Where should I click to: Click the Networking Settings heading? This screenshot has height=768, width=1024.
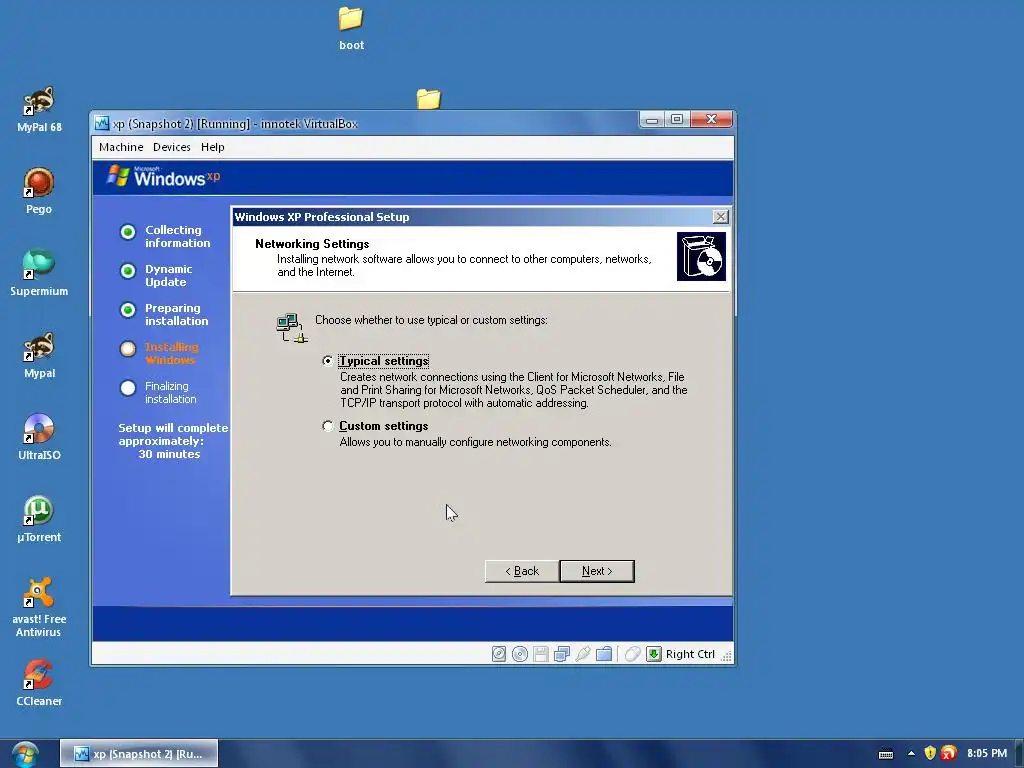(312, 244)
